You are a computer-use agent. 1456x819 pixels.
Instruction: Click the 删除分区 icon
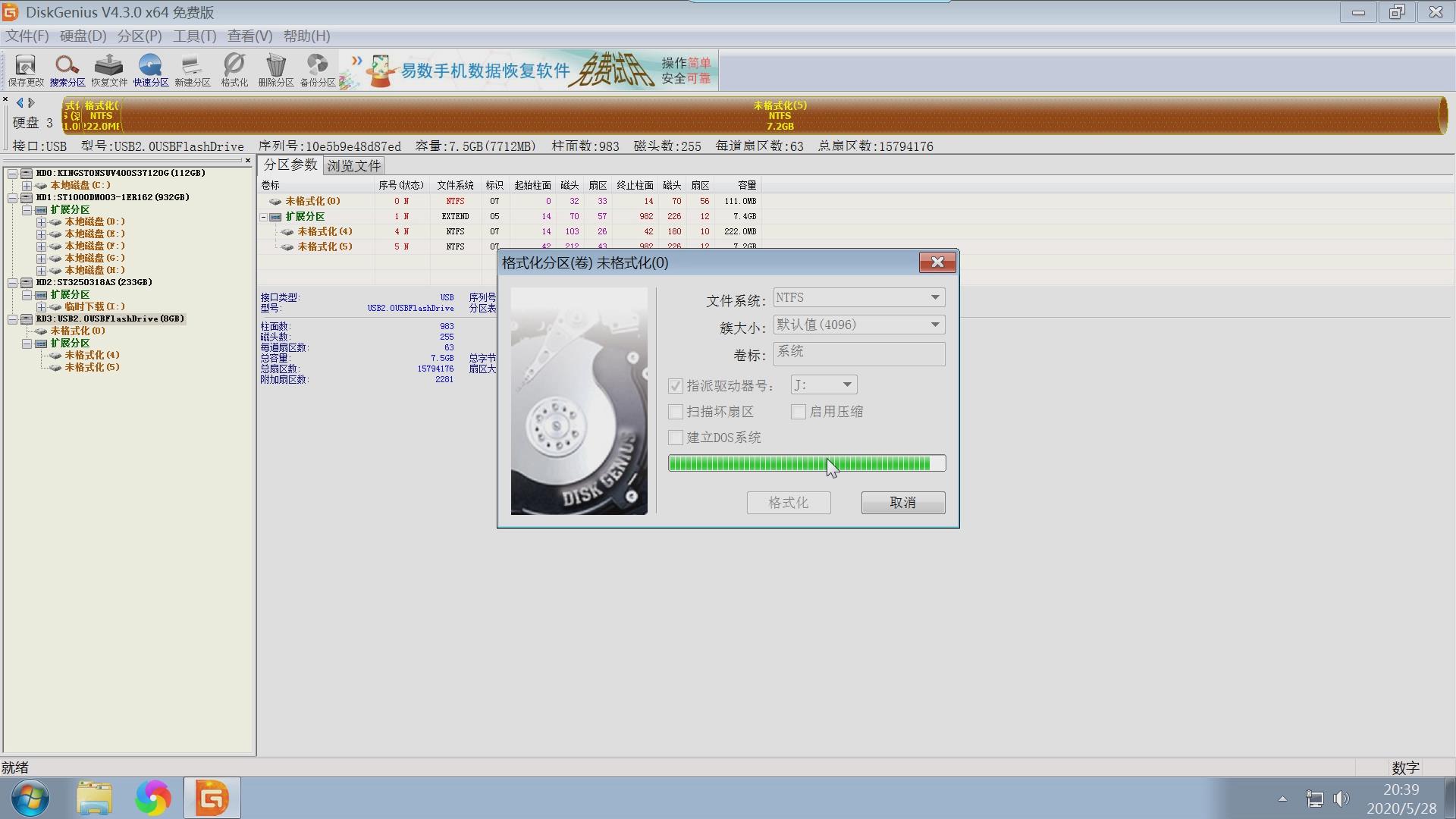[x=275, y=70]
